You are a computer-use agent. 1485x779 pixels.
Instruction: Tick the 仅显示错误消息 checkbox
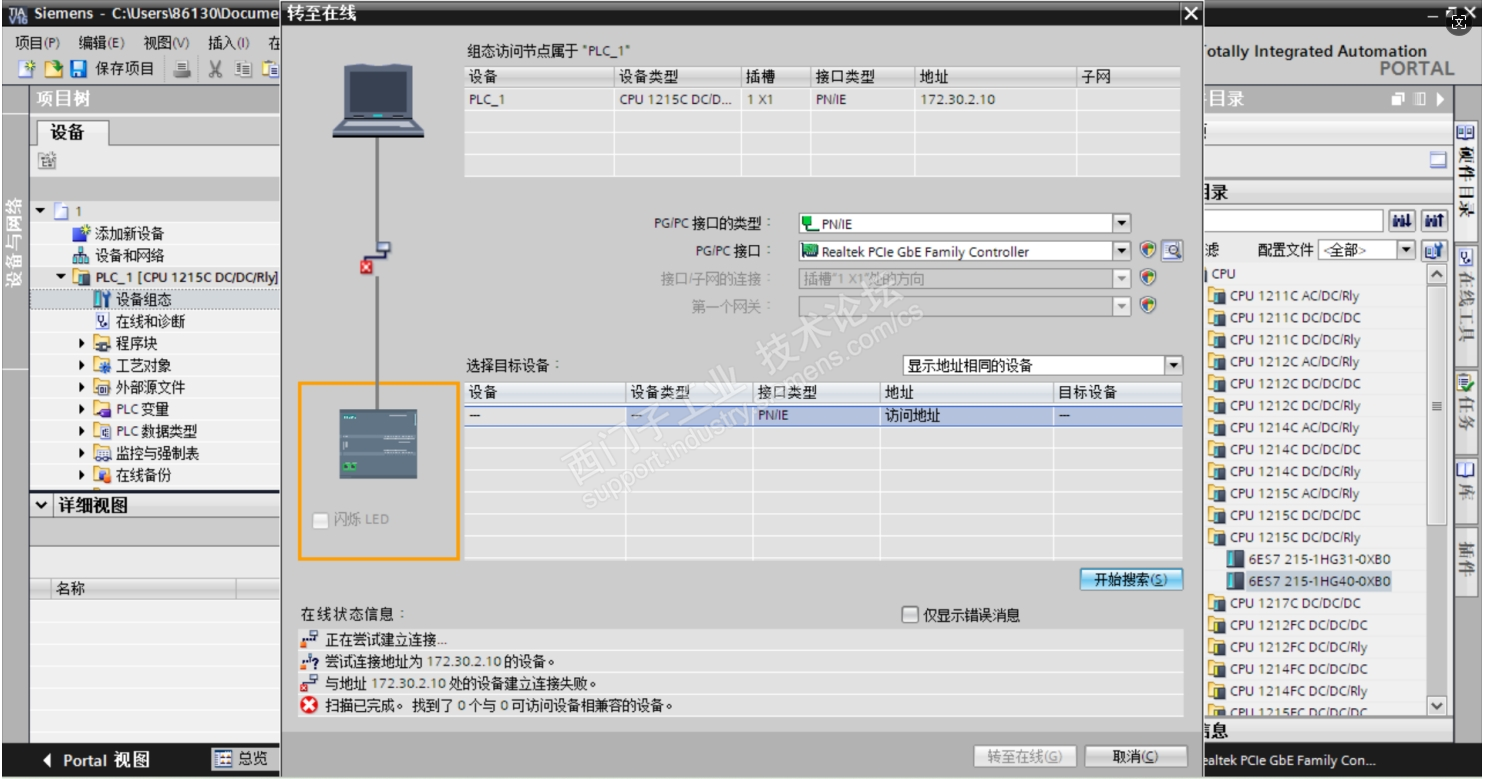coord(910,615)
